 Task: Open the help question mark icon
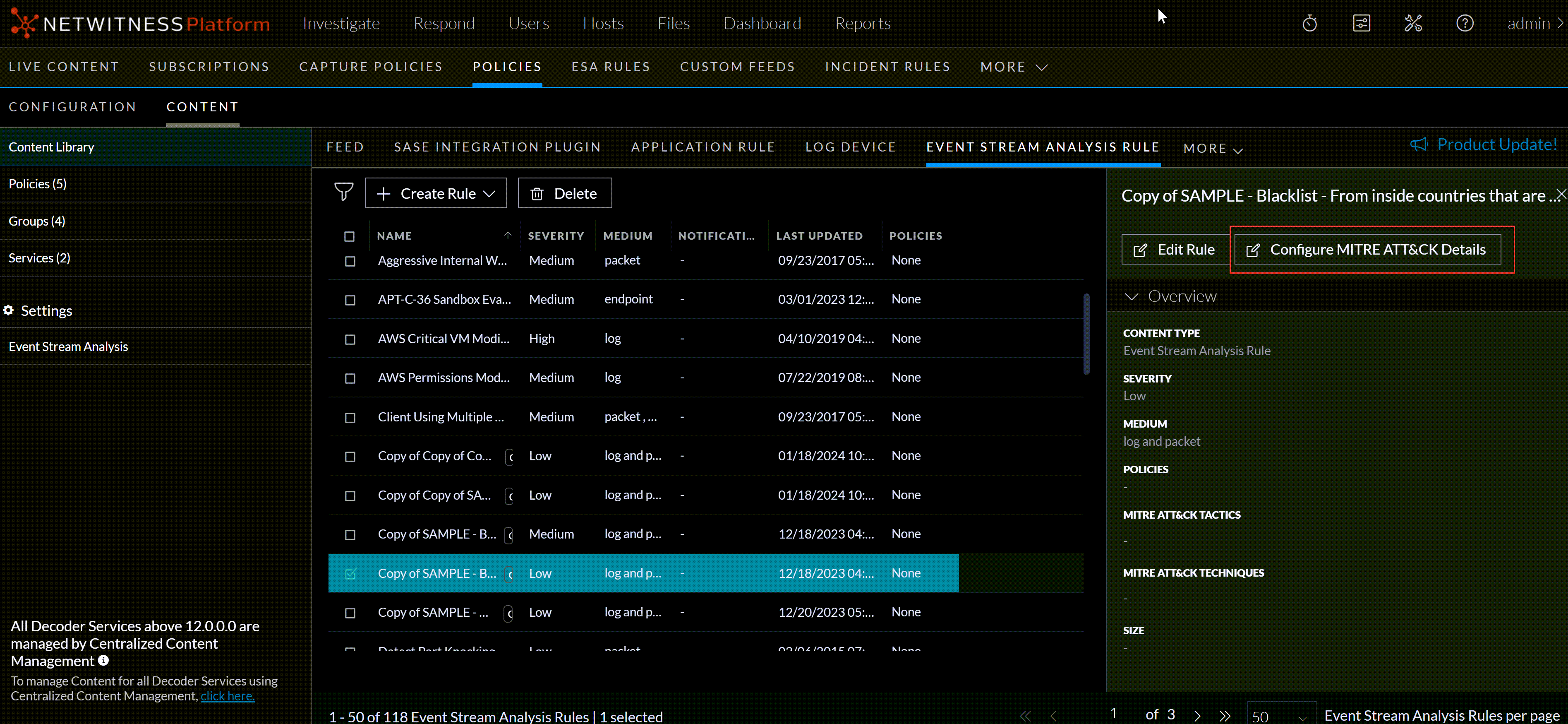[x=1465, y=23]
